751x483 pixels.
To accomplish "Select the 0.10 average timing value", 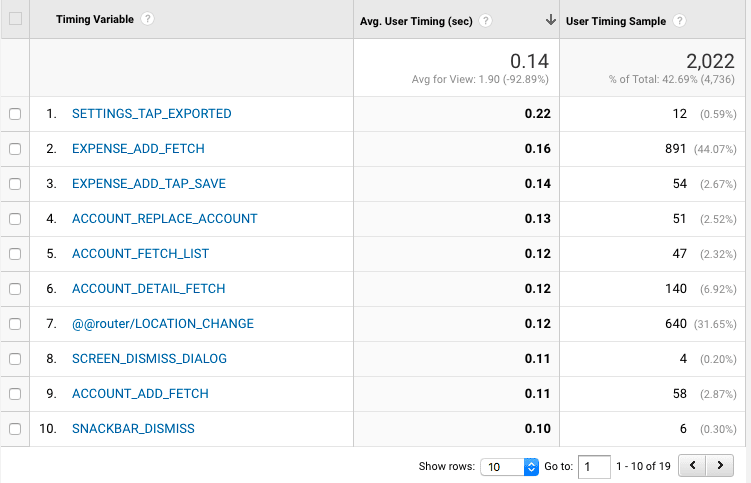I will click(537, 428).
